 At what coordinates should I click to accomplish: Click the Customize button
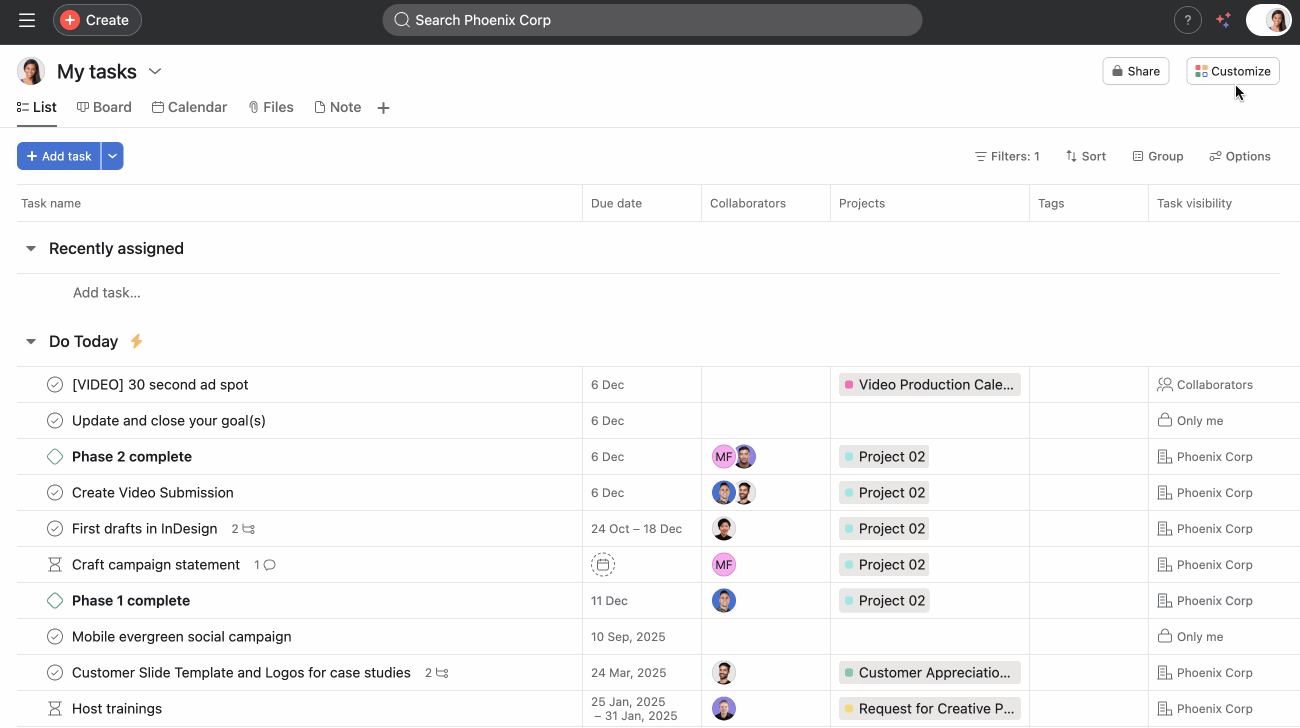click(1232, 71)
